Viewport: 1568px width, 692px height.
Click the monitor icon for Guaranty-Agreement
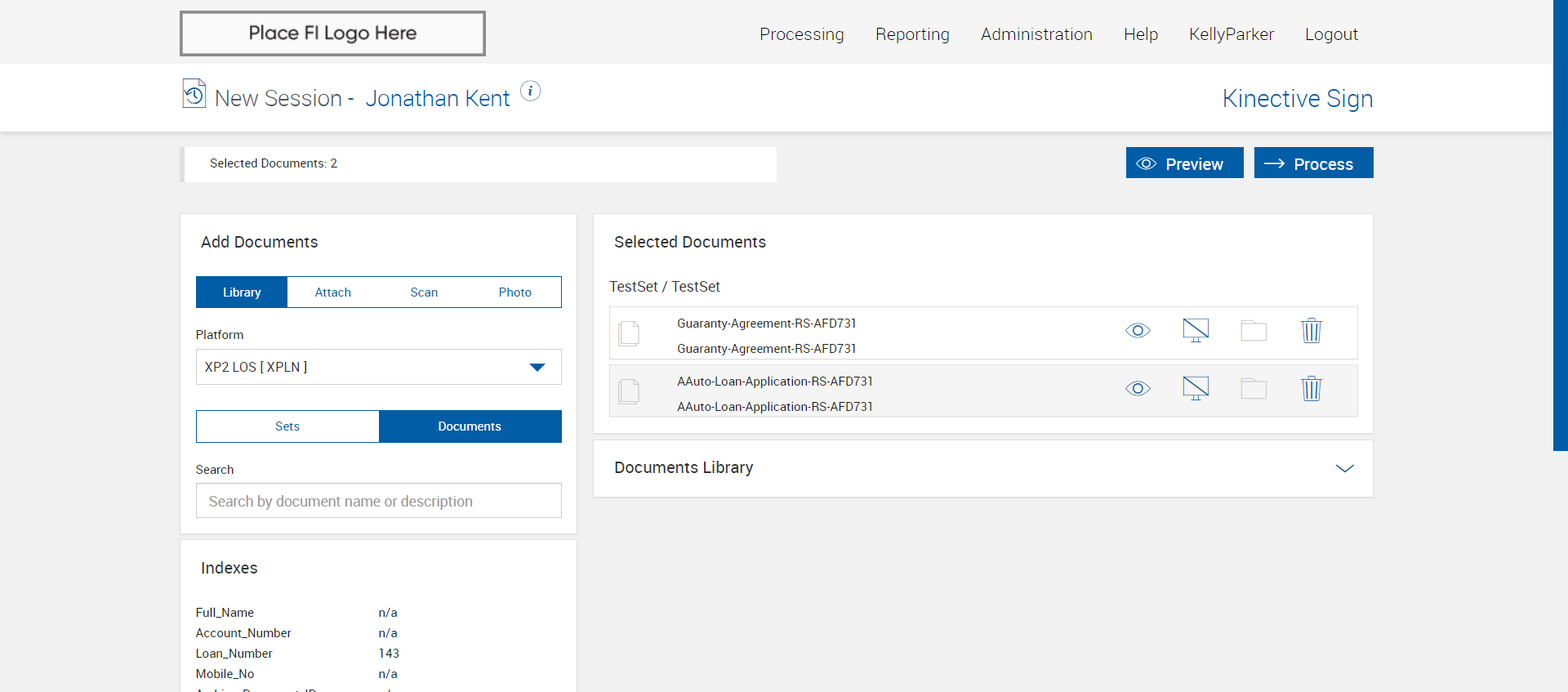tap(1196, 331)
